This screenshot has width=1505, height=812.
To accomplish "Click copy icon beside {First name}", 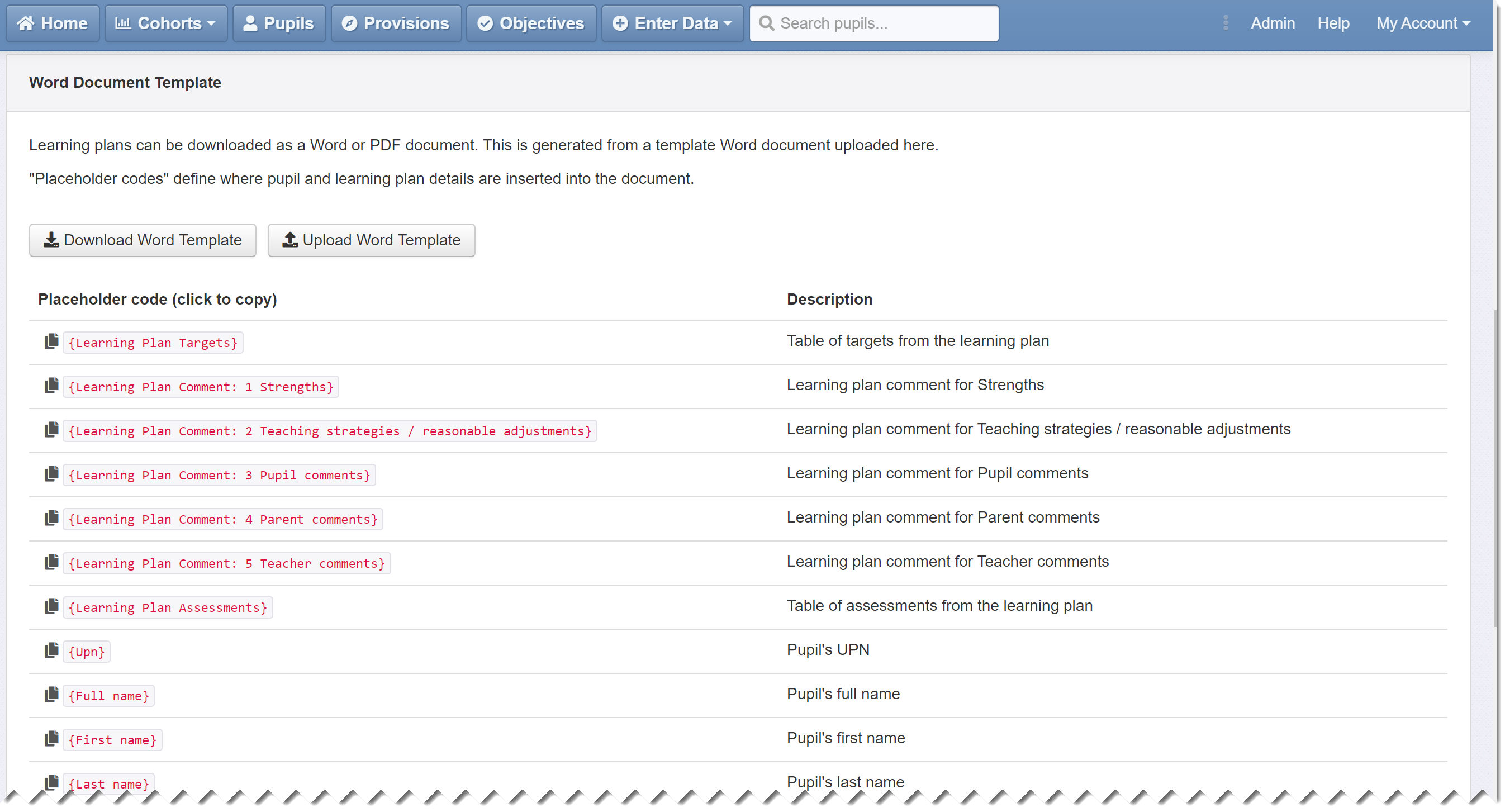I will (51, 739).
